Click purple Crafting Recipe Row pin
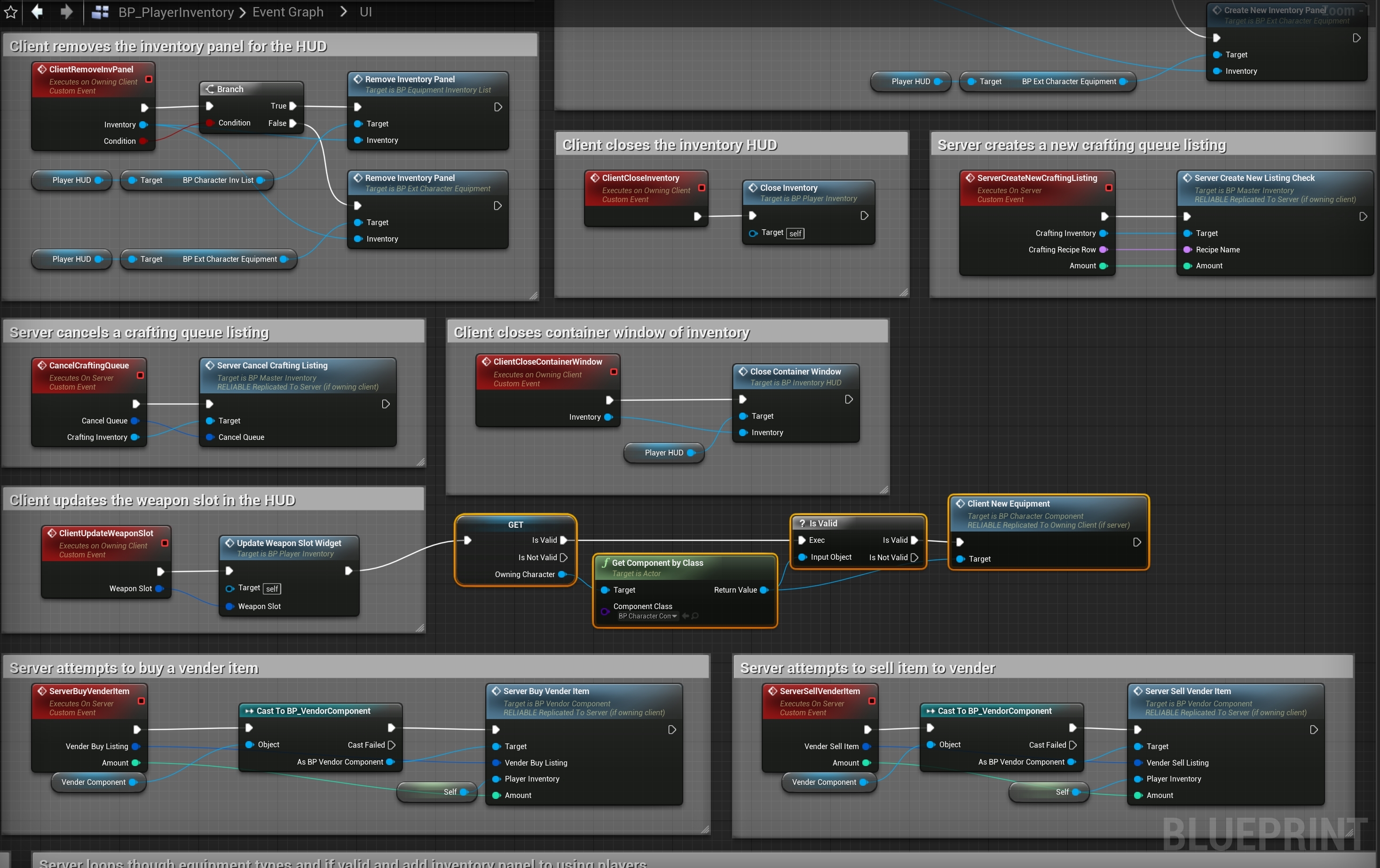 1103,249
